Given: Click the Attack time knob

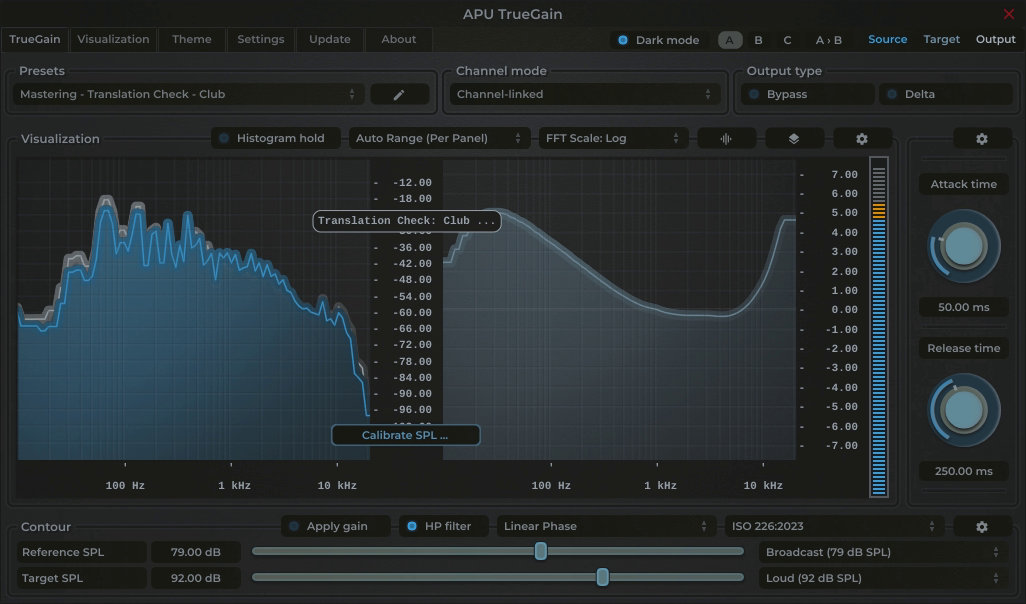Looking at the screenshot, I should (x=964, y=246).
